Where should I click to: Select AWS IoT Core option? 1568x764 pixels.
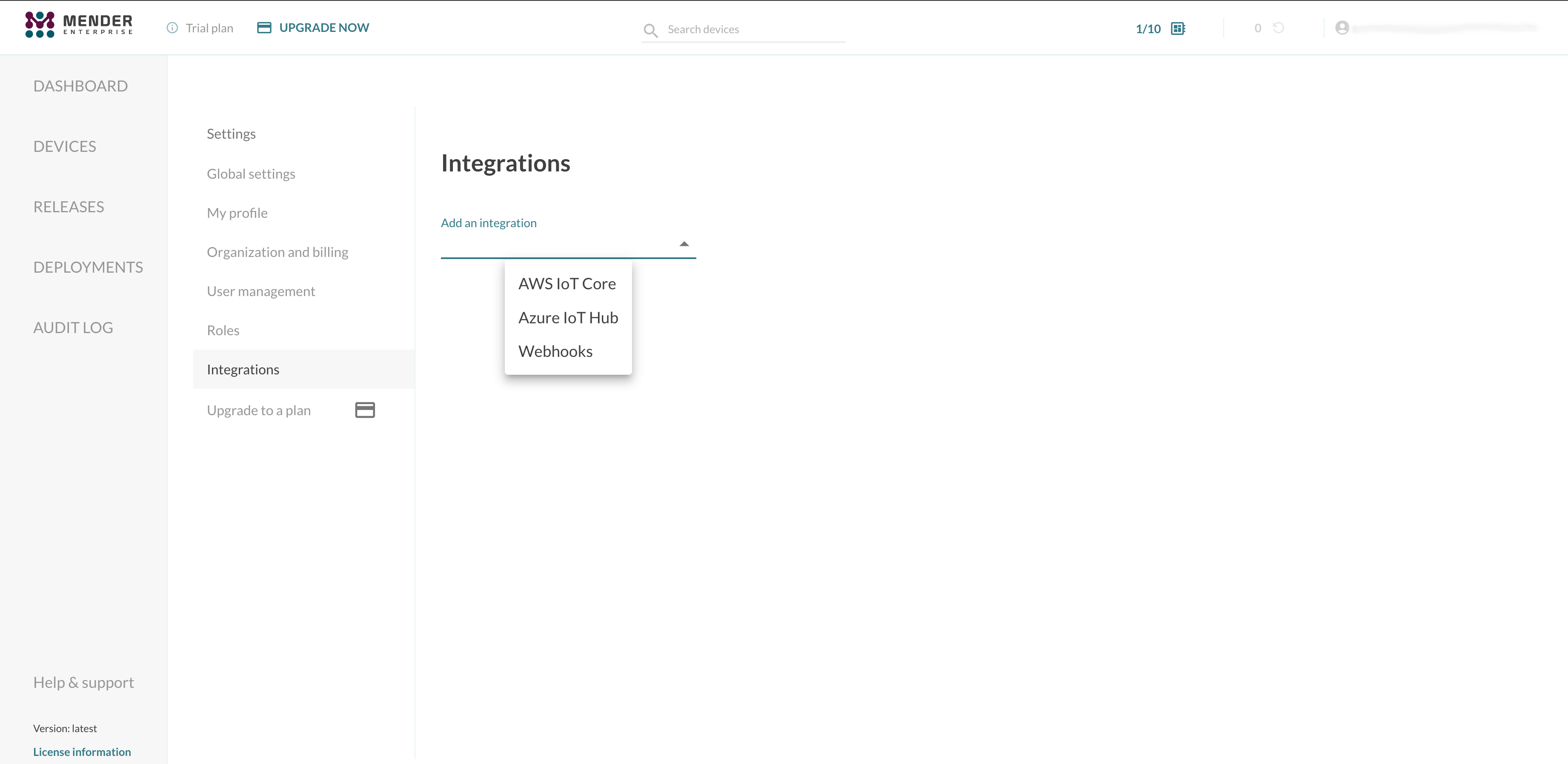pos(567,284)
